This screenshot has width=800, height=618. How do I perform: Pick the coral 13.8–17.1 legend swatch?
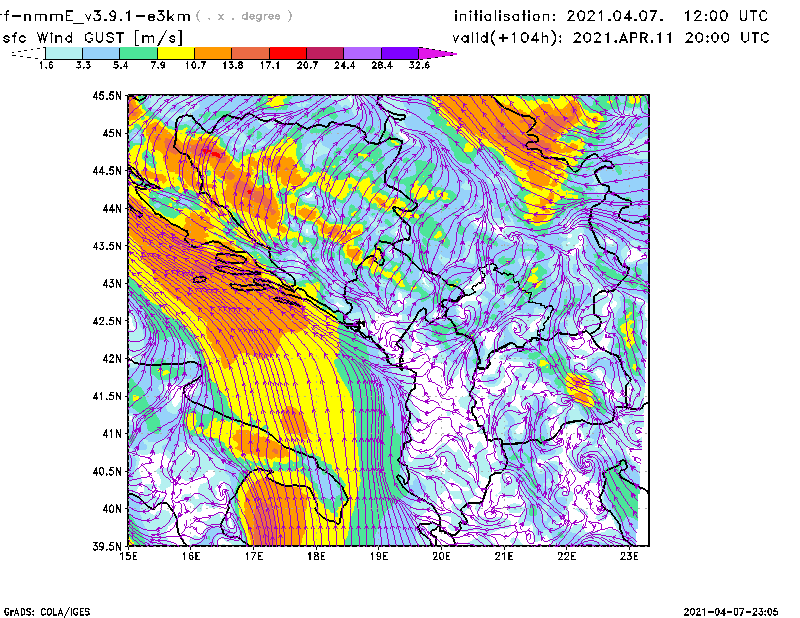pyautogui.click(x=251, y=53)
